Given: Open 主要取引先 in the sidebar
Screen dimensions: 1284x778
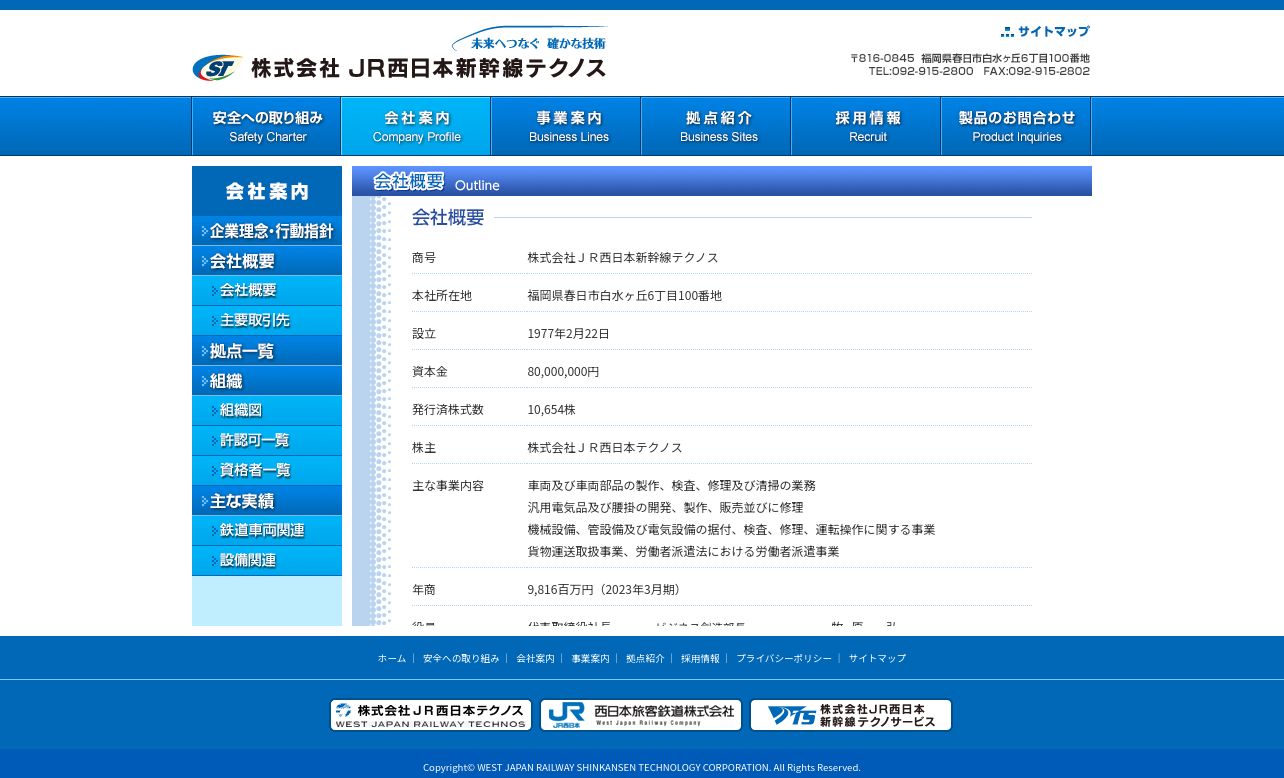Looking at the screenshot, I should (267, 321).
